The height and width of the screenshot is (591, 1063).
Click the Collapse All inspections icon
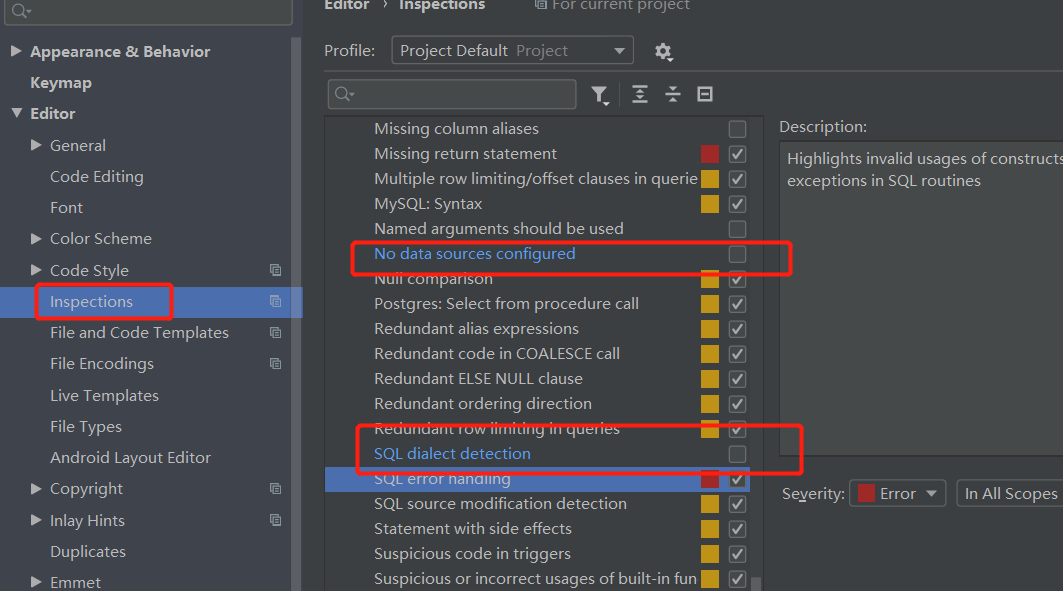point(673,94)
